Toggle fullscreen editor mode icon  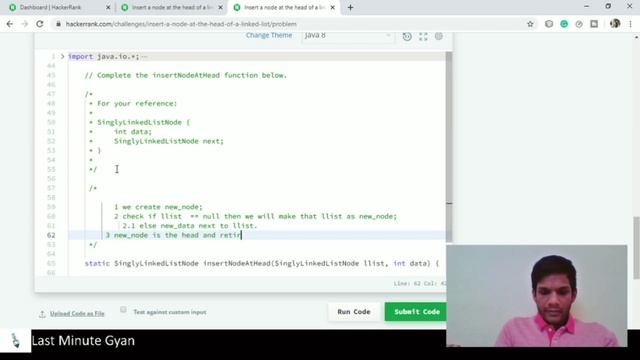pos(423,36)
